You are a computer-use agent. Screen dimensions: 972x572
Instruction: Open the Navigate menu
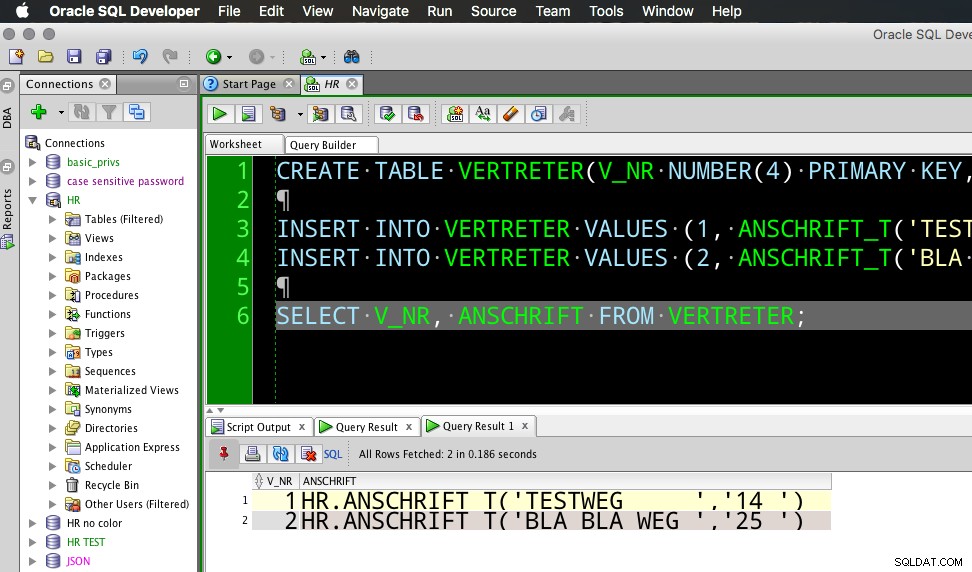(380, 11)
